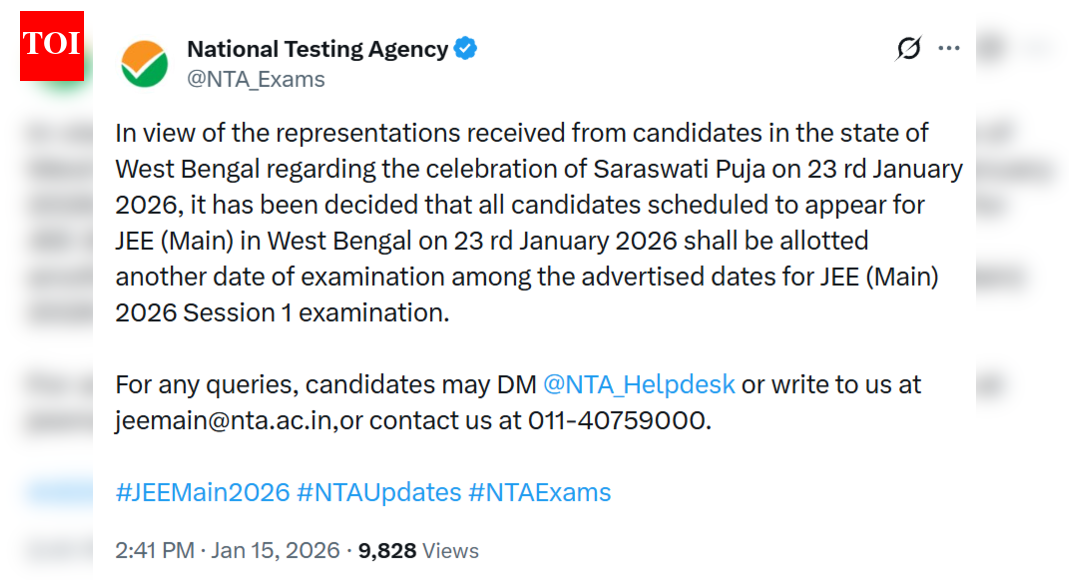1069x580 pixels.
Task: Open the @NTA_Helpdesk mention
Action: (x=640, y=384)
